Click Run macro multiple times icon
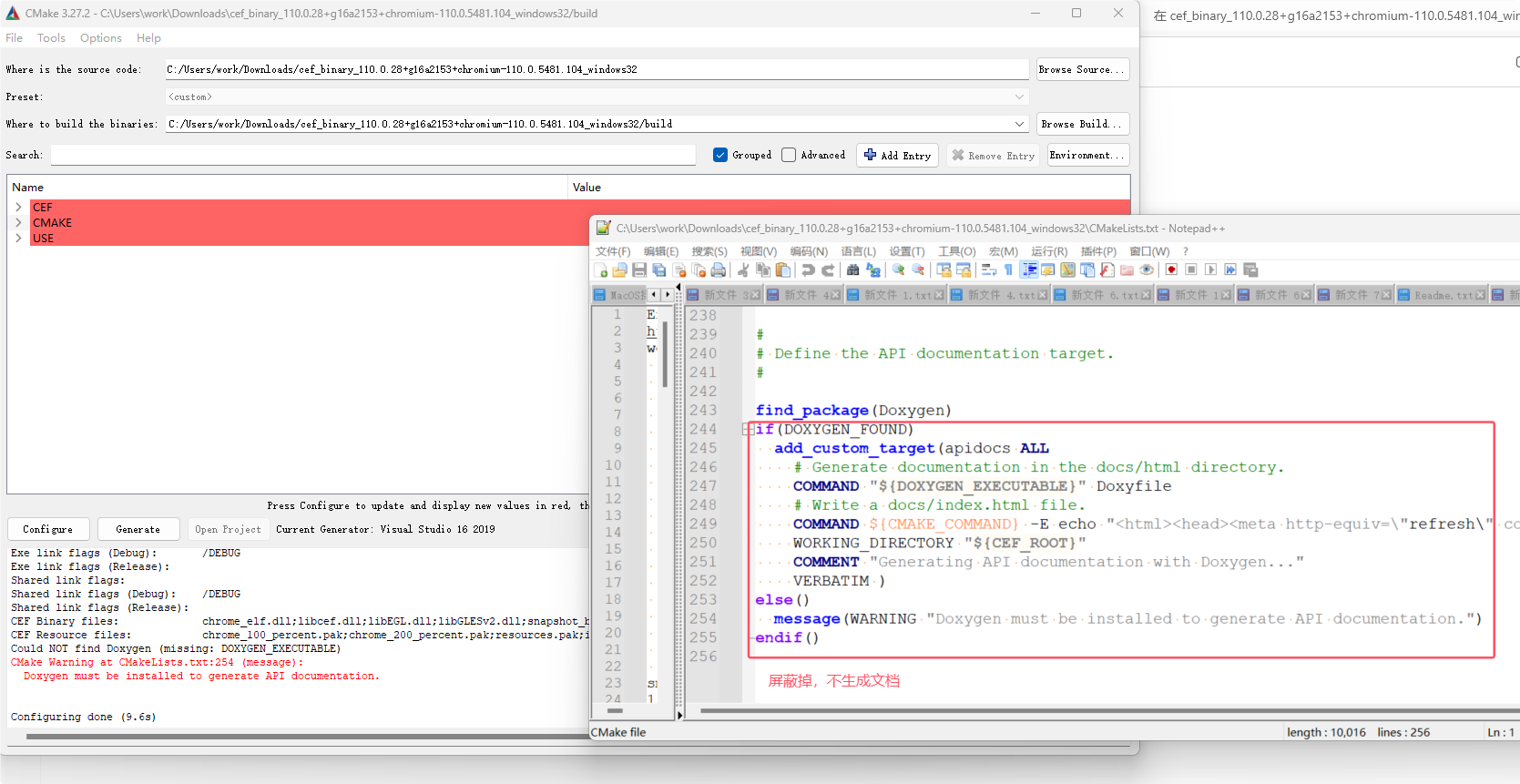 [1230, 270]
